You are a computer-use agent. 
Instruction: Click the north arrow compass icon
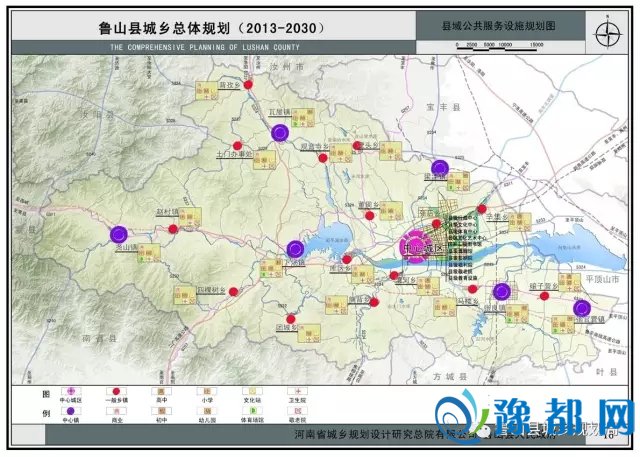pyautogui.click(x=606, y=32)
